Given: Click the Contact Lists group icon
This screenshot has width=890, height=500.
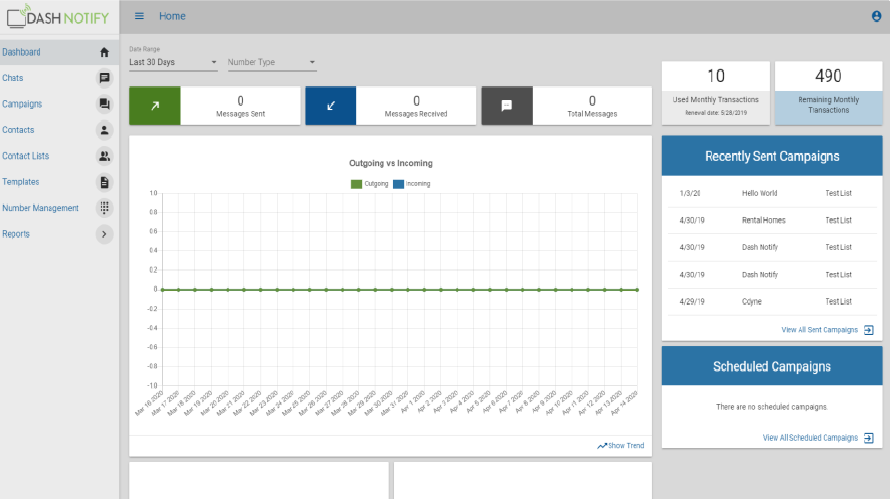Looking at the screenshot, I should point(104,156).
